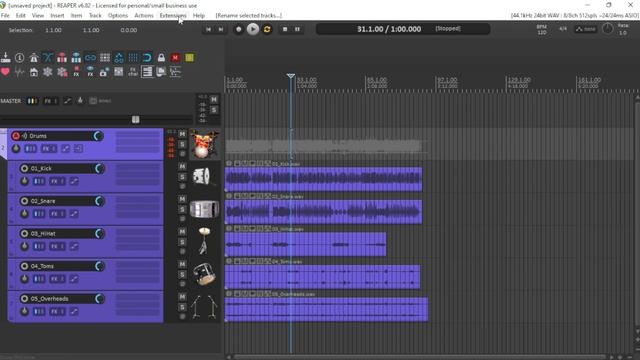Click the FX icon with the blue eye

pos(90,72)
